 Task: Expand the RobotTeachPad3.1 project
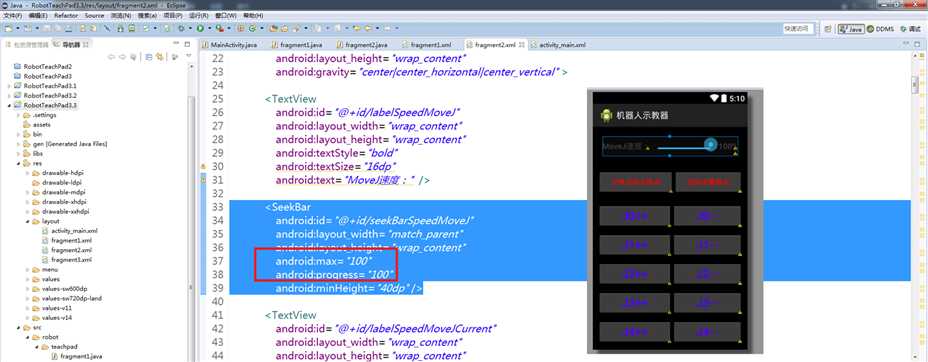pos(8,86)
